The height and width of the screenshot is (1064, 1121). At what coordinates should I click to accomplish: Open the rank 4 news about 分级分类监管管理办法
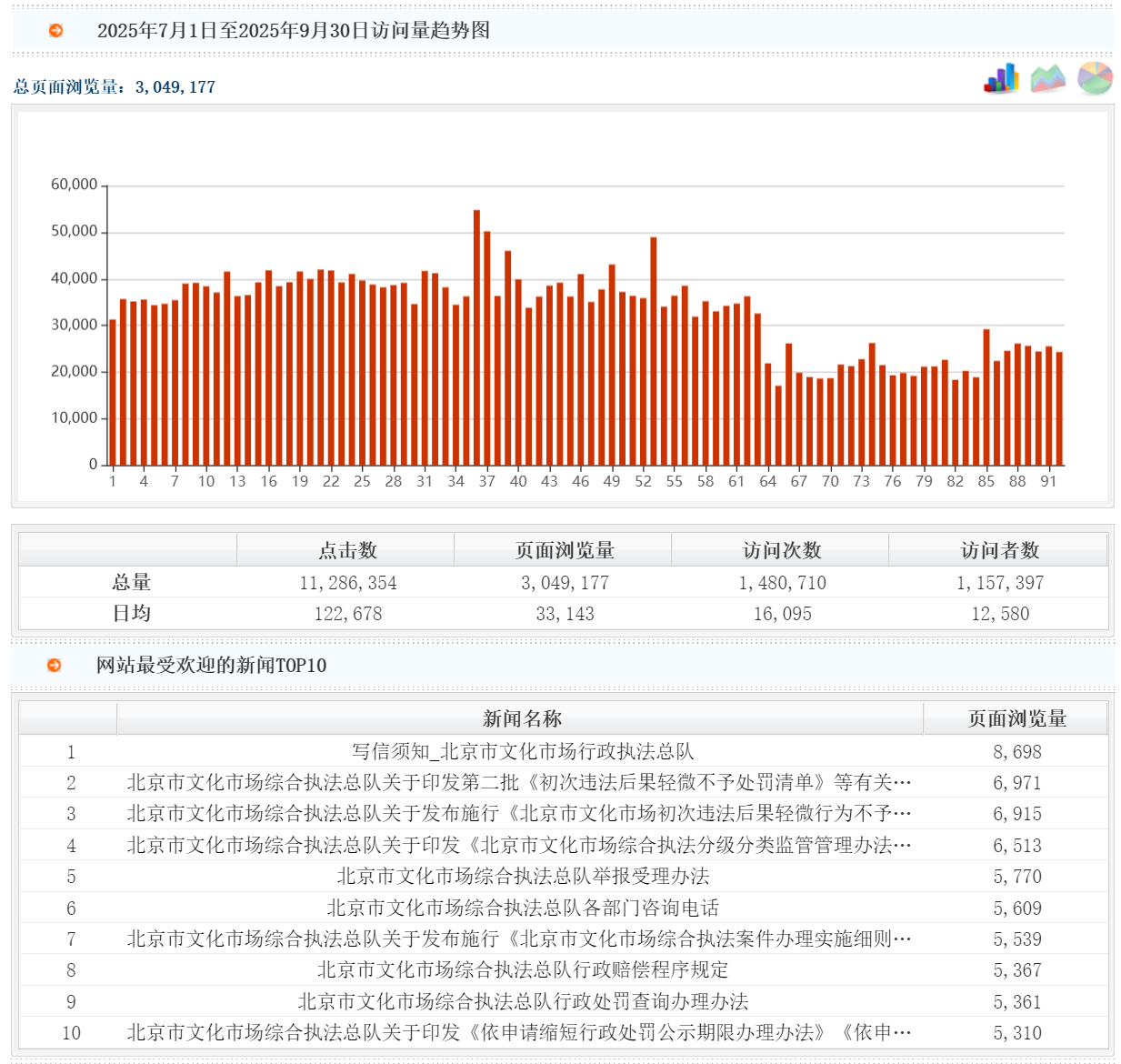click(518, 845)
